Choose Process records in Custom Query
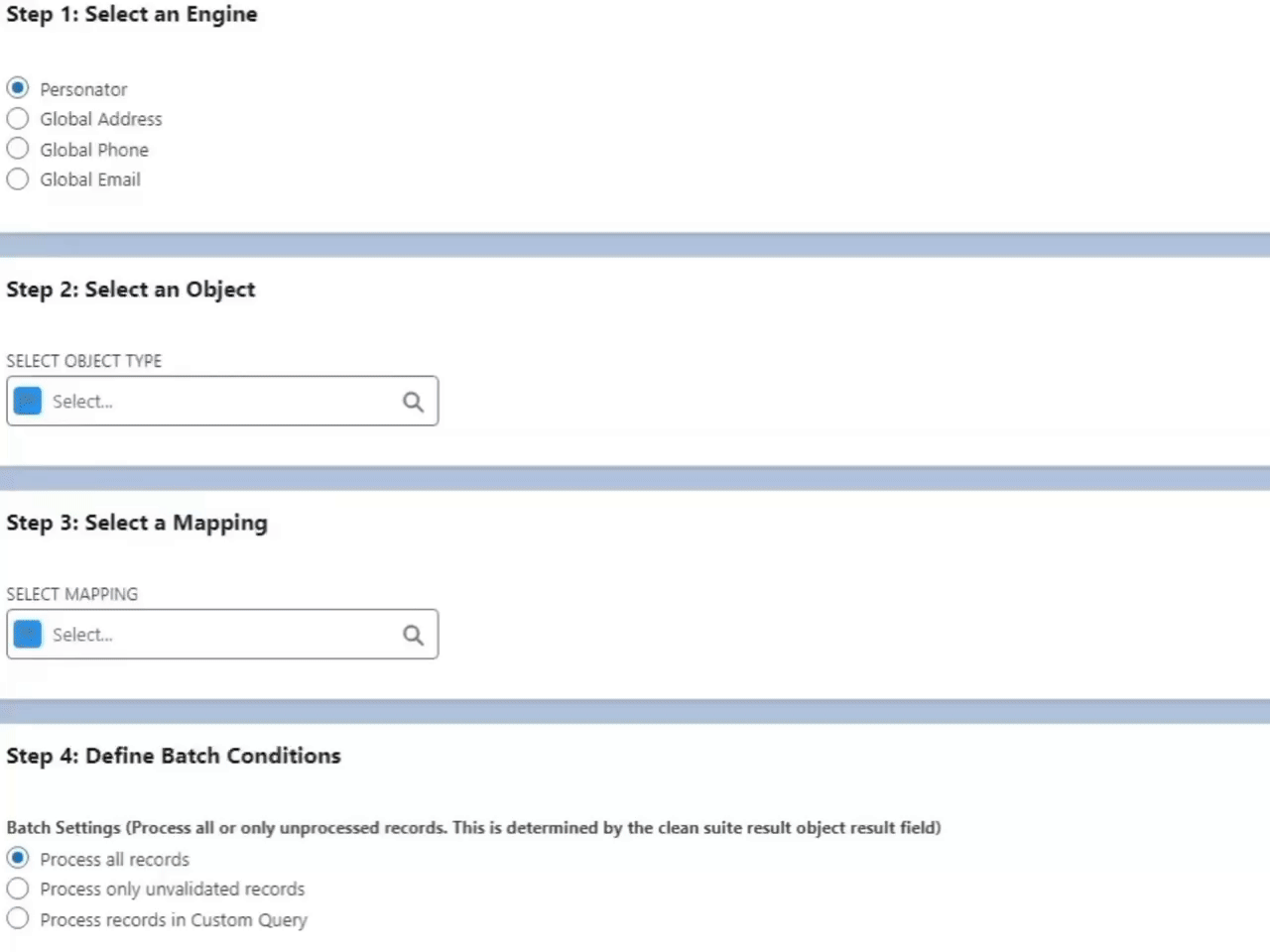This screenshot has width=1270, height=952. tap(17, 918)
